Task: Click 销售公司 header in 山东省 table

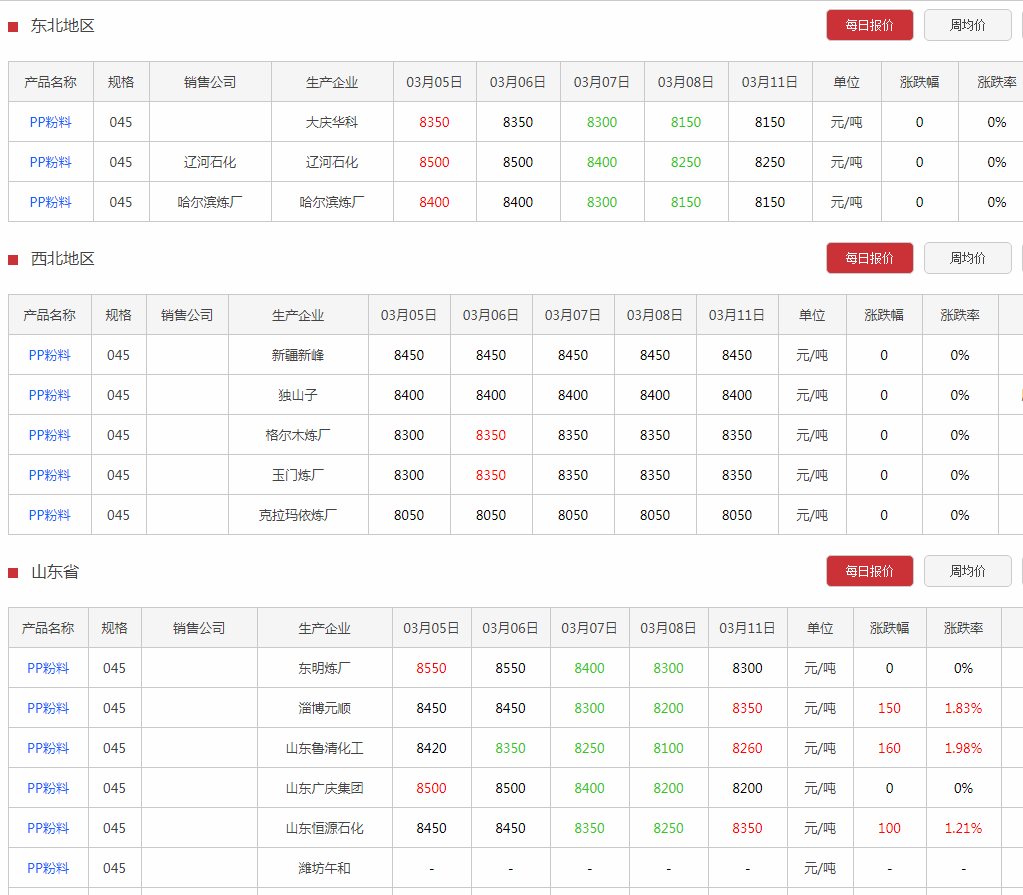Action: [199, 628]
